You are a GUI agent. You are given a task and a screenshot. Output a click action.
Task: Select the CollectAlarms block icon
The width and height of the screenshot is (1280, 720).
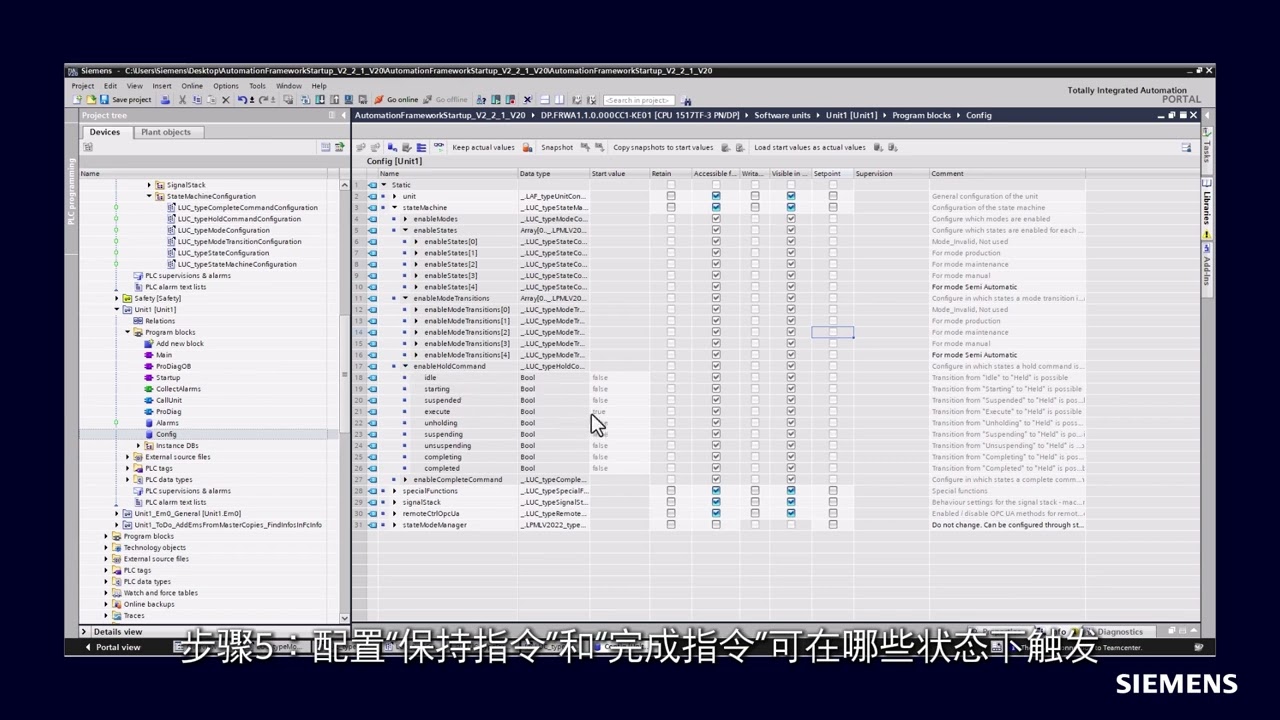point(149,389)
